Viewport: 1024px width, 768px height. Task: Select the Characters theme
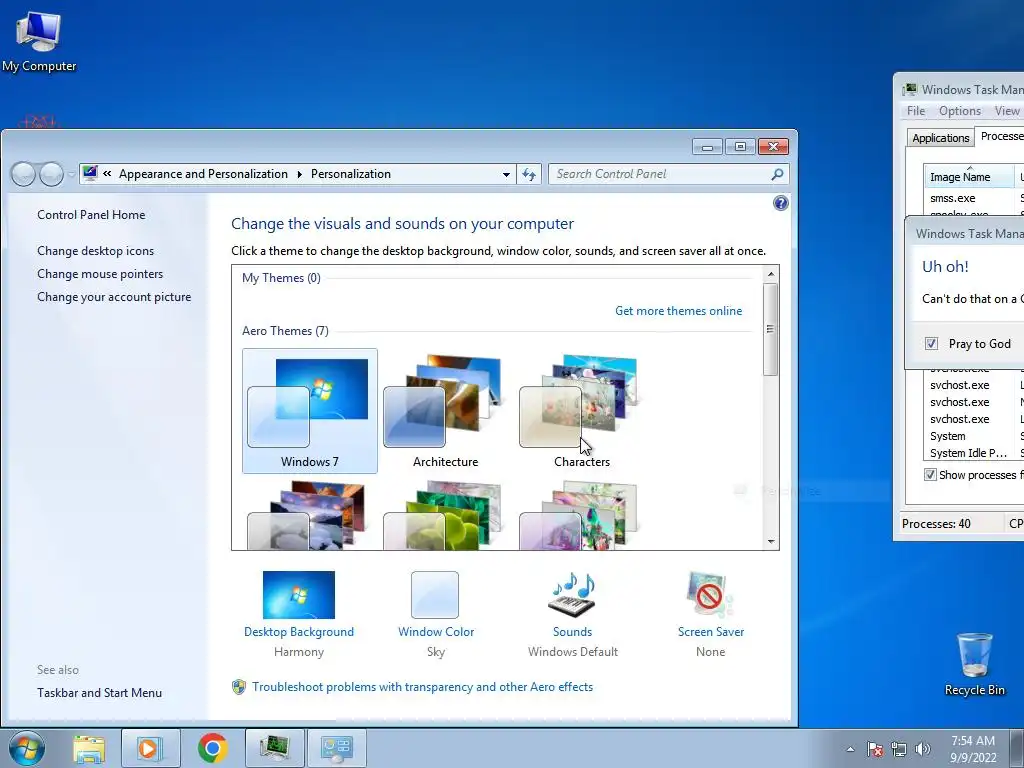(x=582, y=411)
